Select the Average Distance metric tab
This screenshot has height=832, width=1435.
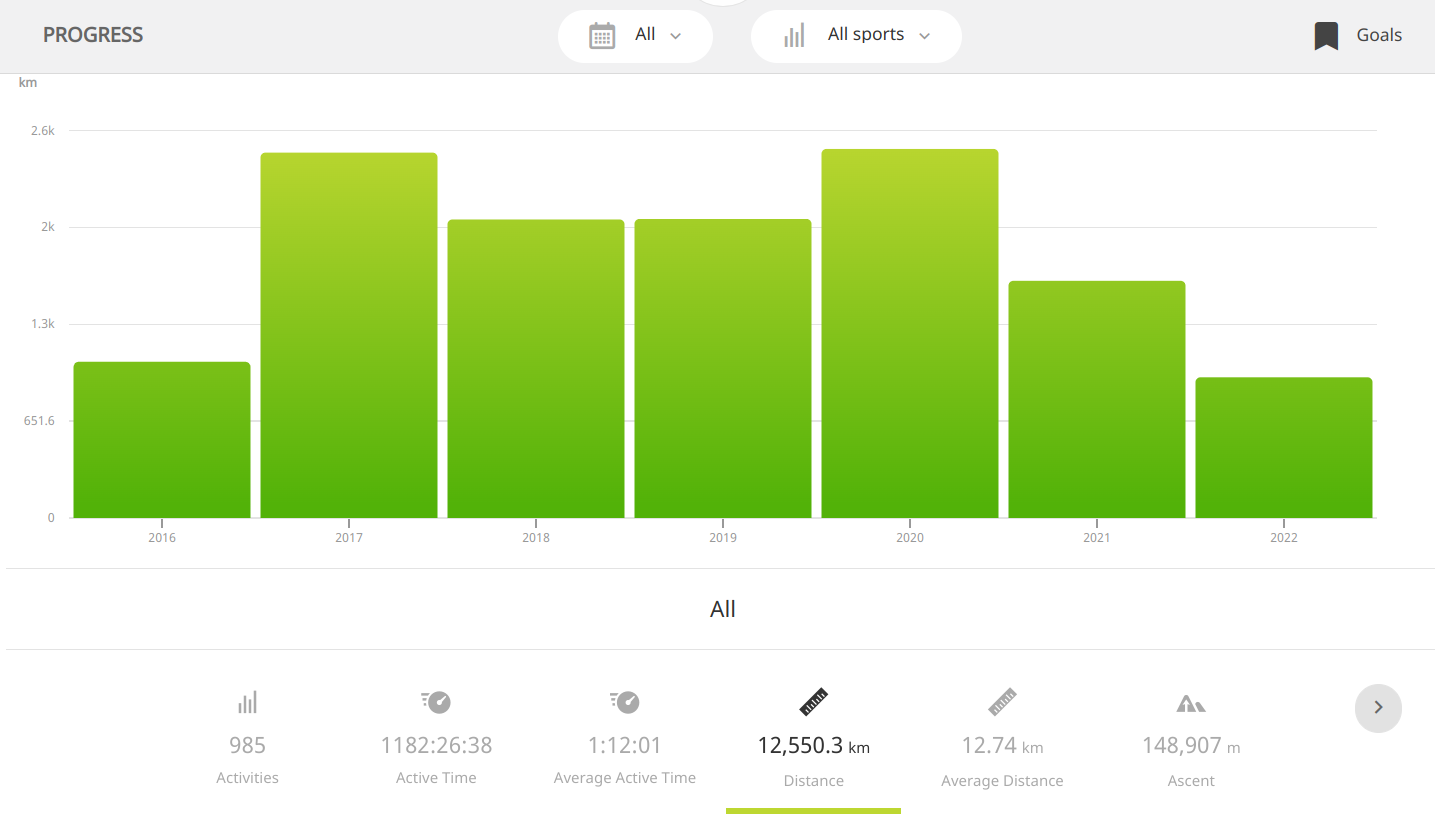1002,738
